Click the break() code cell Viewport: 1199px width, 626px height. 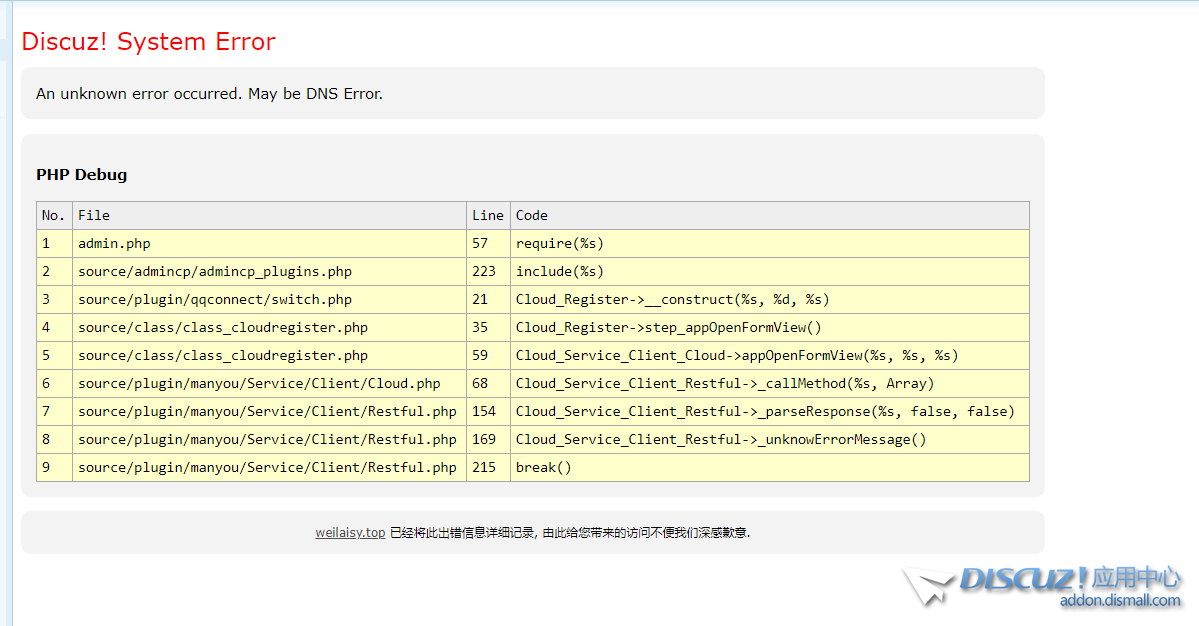coord(544,468)
